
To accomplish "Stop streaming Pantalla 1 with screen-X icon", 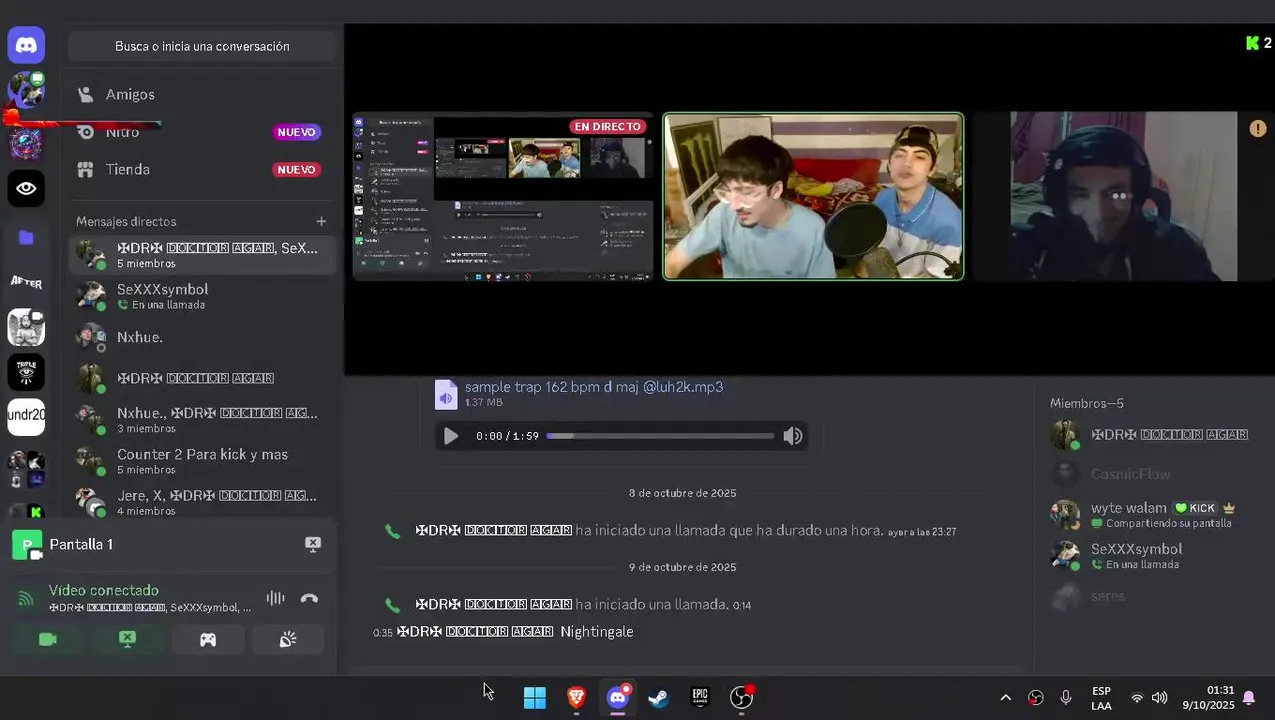I will (313, 544).
